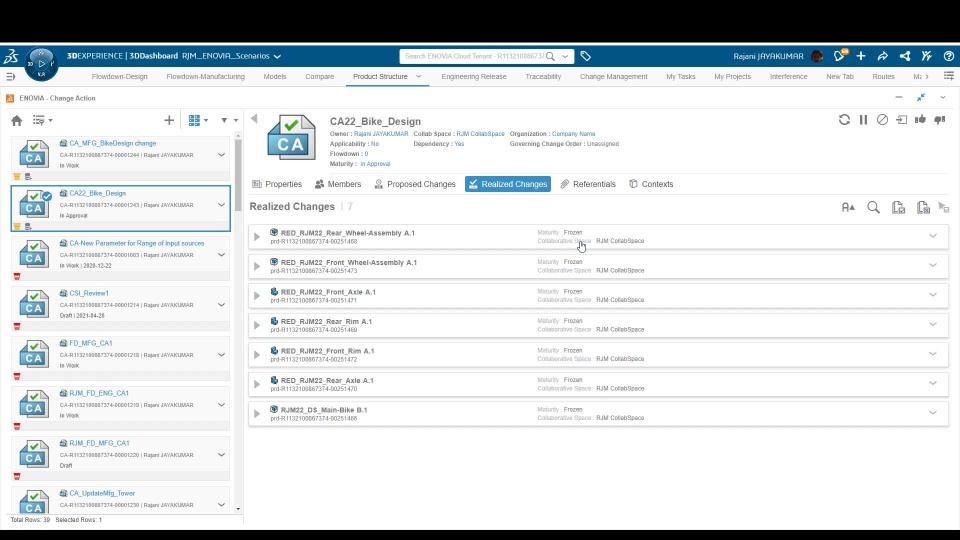Click the CA icon of CSI_Review1
This screenshot has width=960, height=540.
[34, 304]
